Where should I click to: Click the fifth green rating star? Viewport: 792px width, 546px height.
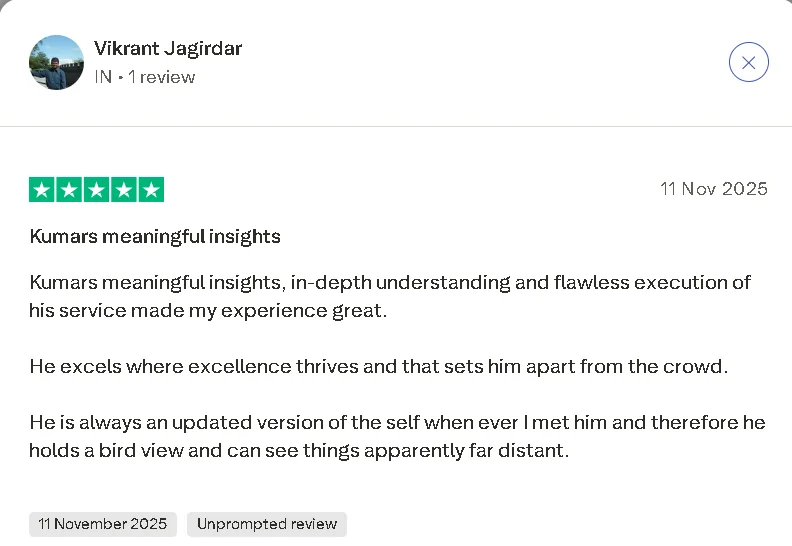point(151,190)
